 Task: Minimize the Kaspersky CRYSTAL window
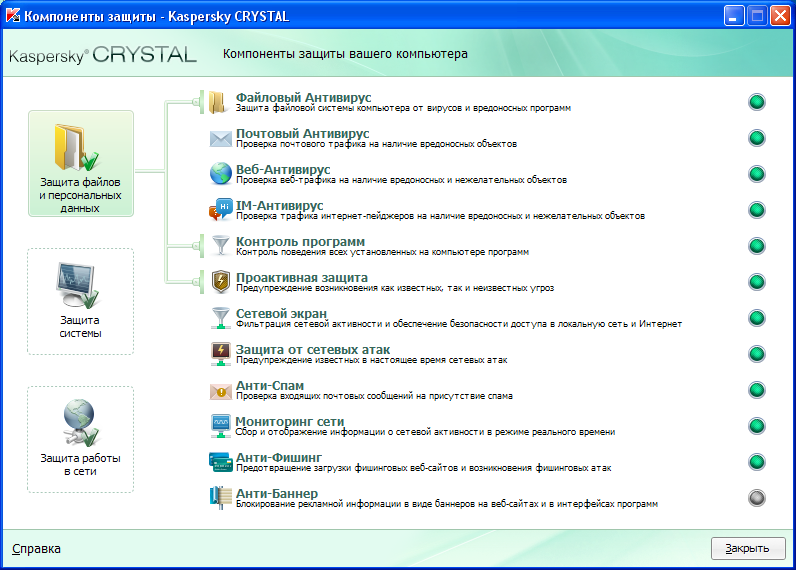734,16
